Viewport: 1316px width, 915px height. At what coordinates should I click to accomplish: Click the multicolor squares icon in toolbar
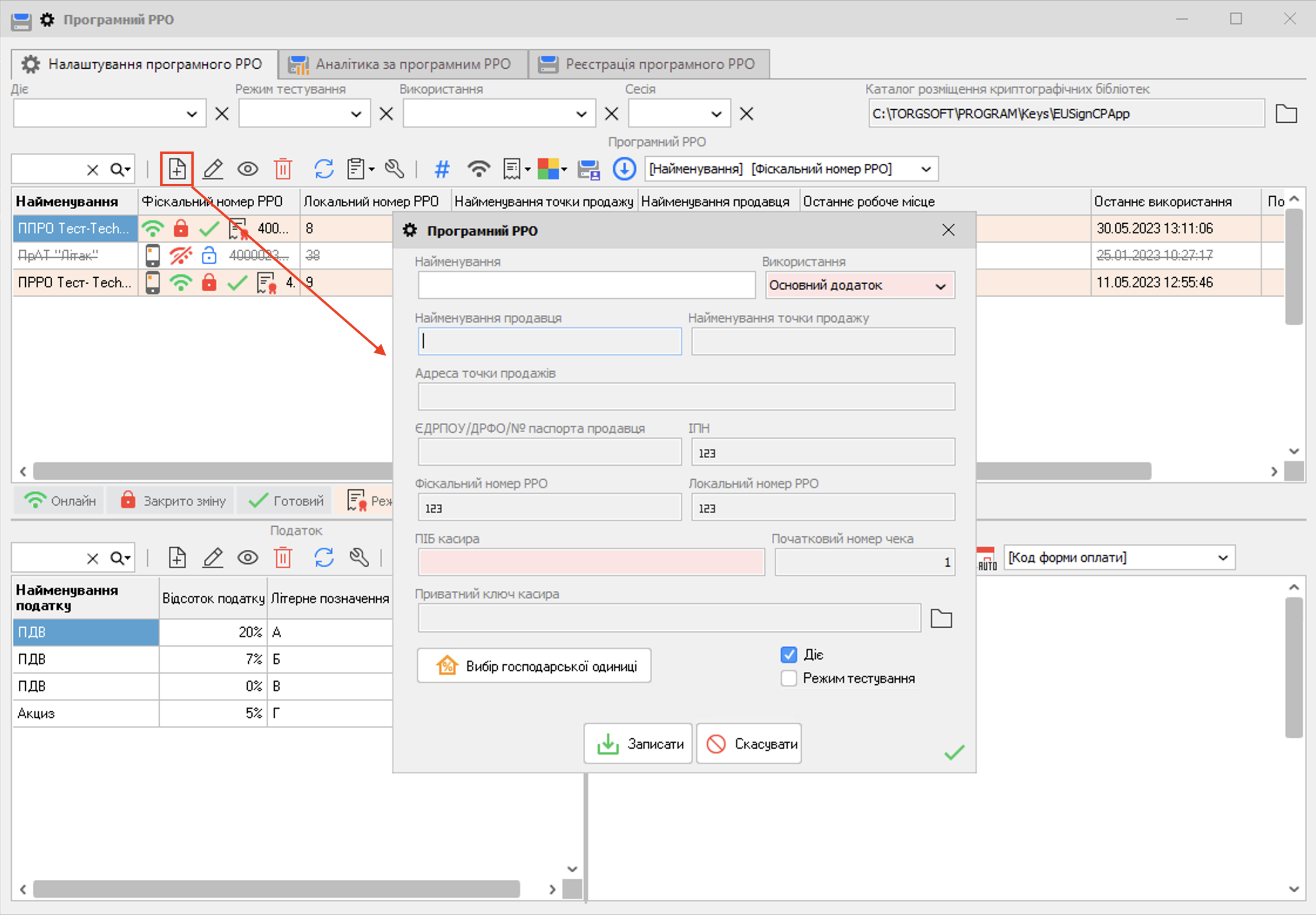pyautogui.click(x=549, y=169)
